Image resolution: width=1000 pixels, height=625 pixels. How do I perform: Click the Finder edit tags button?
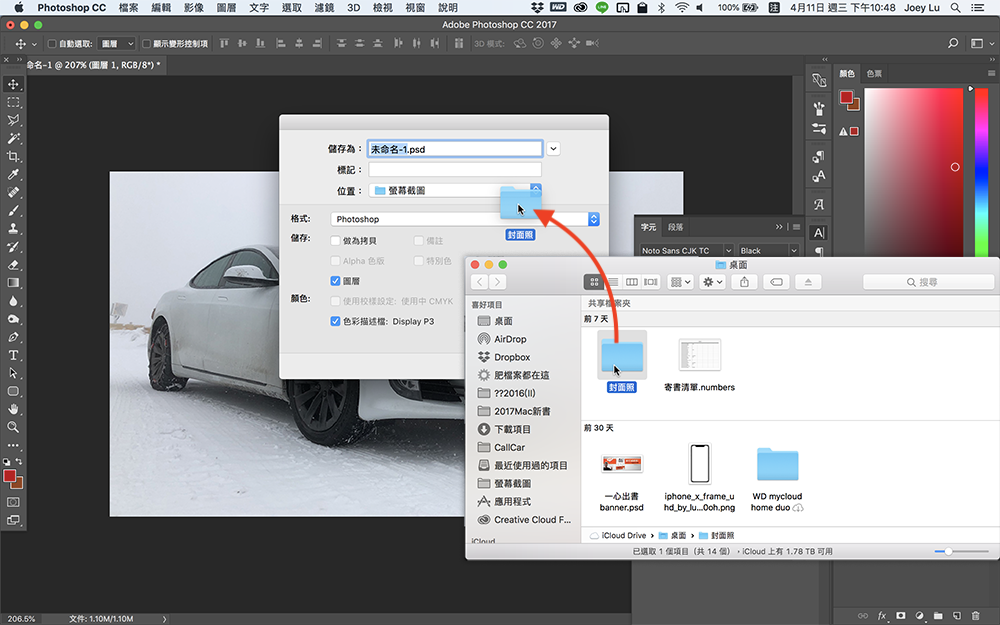pyautogui.click(x=776, y=282)
